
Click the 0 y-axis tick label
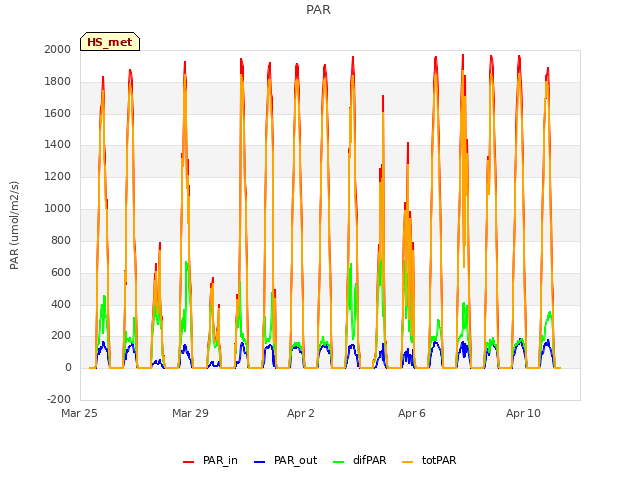68,367
